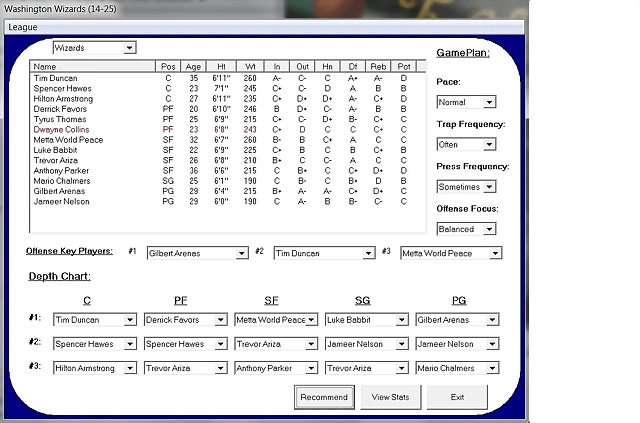Open the #2 SG Jameer Nelson dropdown
This screenshot has width=640, height=423.
coord(367,344)
